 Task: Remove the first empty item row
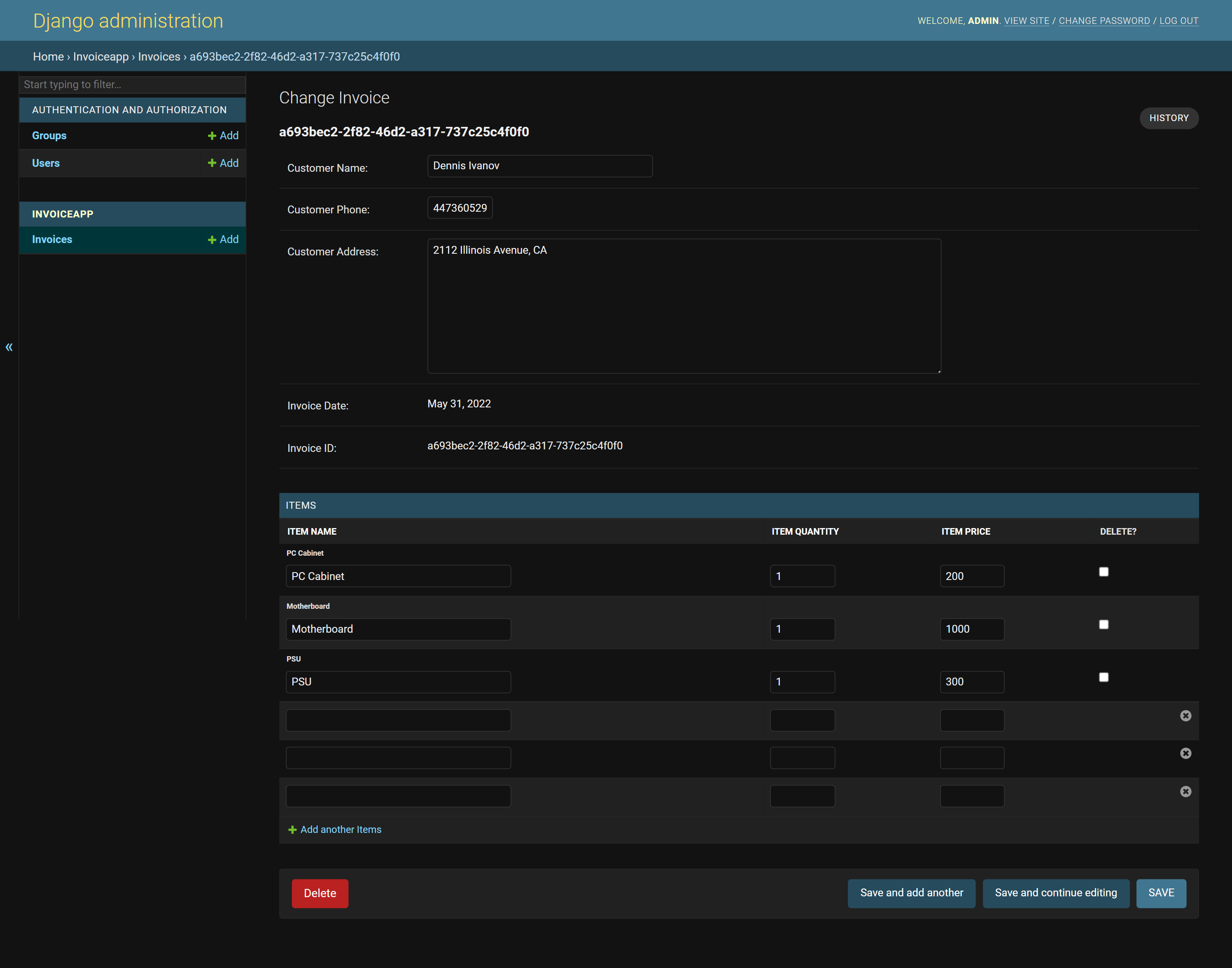click(1185, 715)
